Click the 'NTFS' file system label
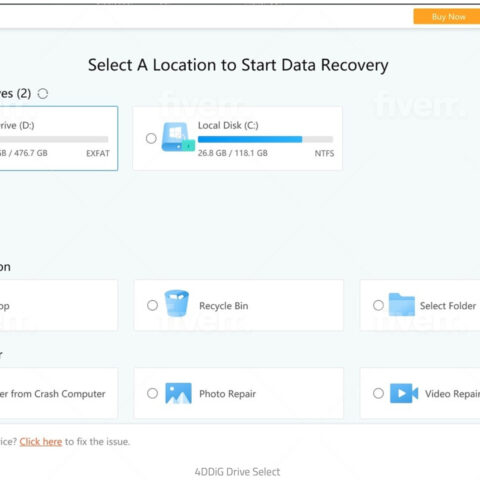The width and height of the screenshot is (480, 480). [324, 153]
